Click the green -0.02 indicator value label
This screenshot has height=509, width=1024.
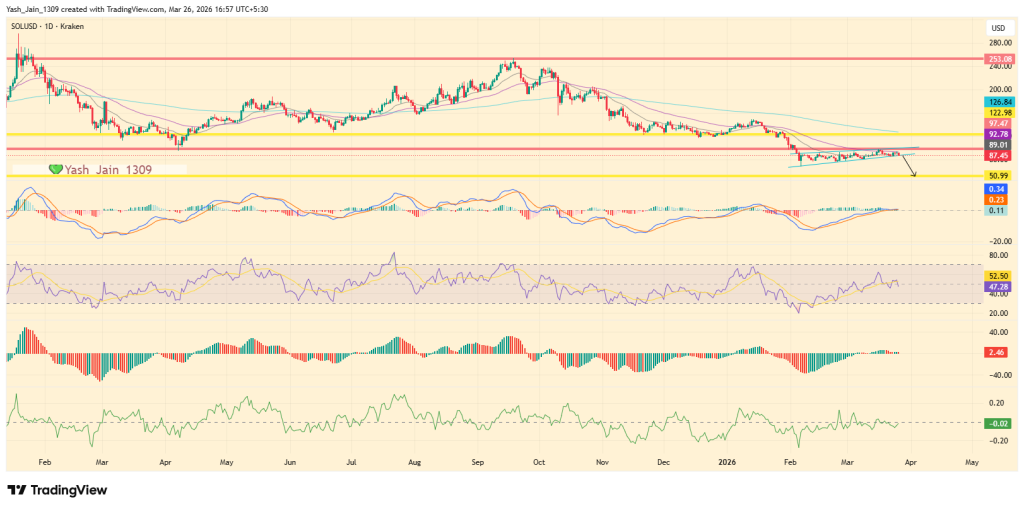coord(997,423)
